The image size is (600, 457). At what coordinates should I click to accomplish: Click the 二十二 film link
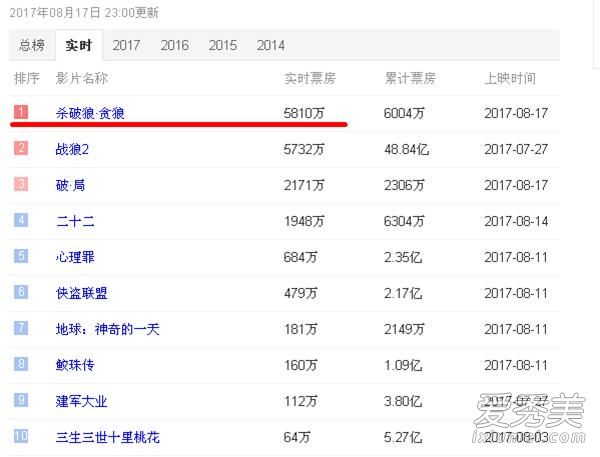[x=75, y=221]
